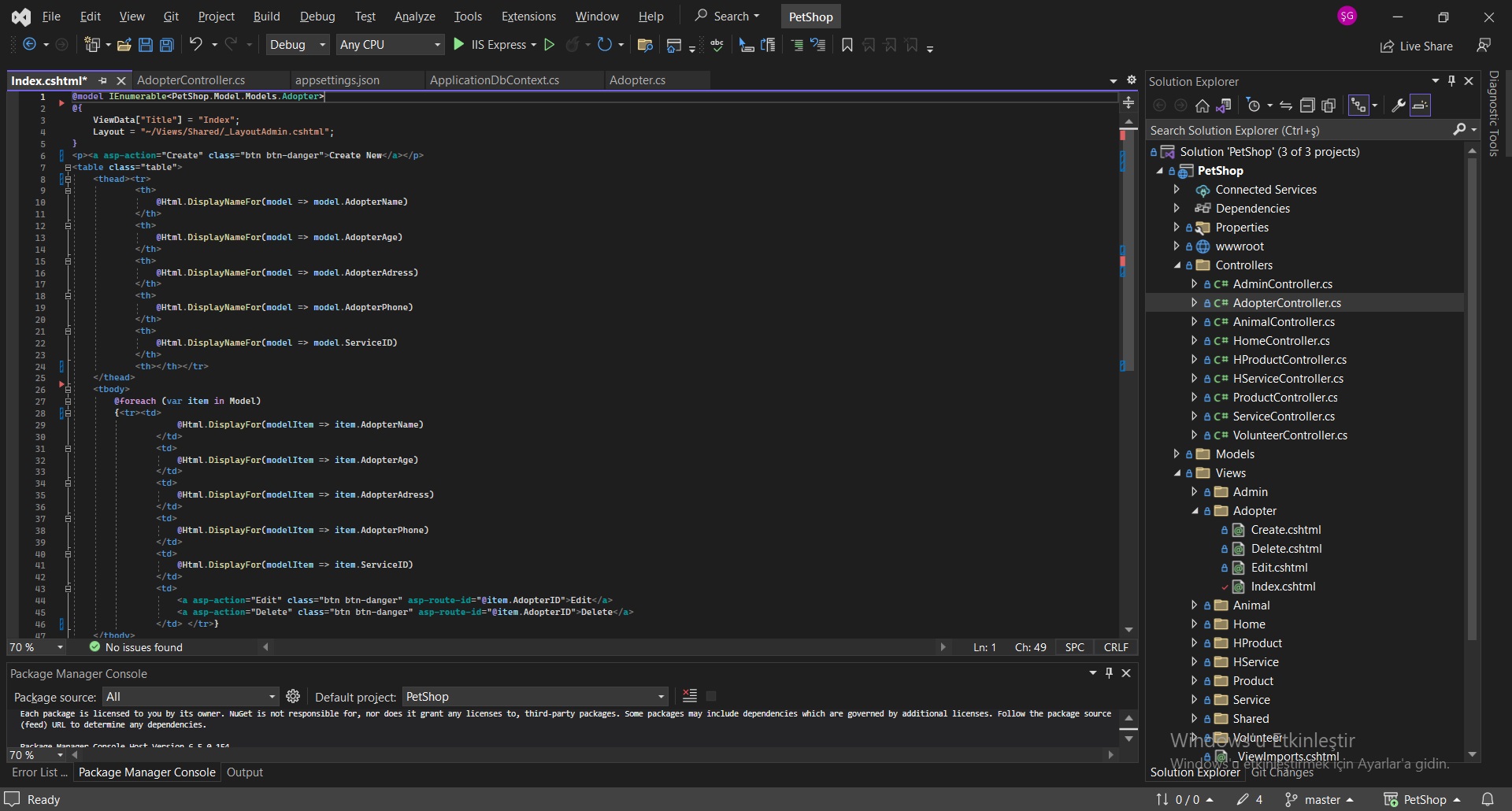Collapse all nodes in Solution Explorer
This screenshot has width=1512, height=811.
point(1307,106)
